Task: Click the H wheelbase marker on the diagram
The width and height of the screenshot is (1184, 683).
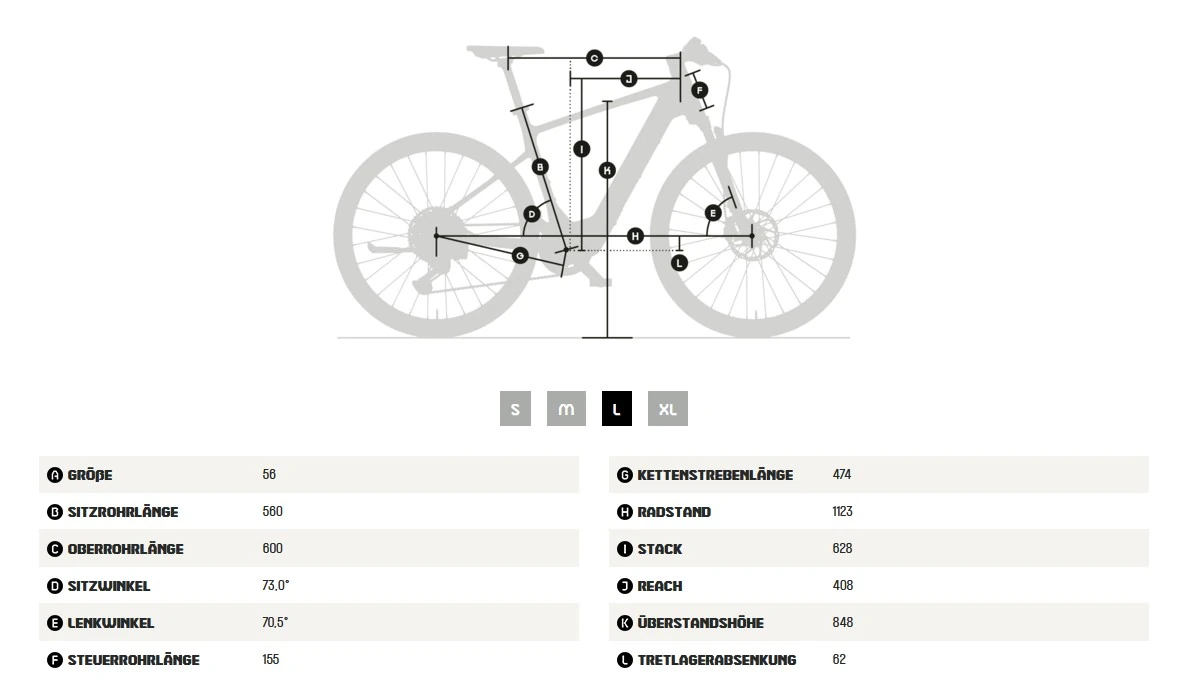Action: [635, 236]
